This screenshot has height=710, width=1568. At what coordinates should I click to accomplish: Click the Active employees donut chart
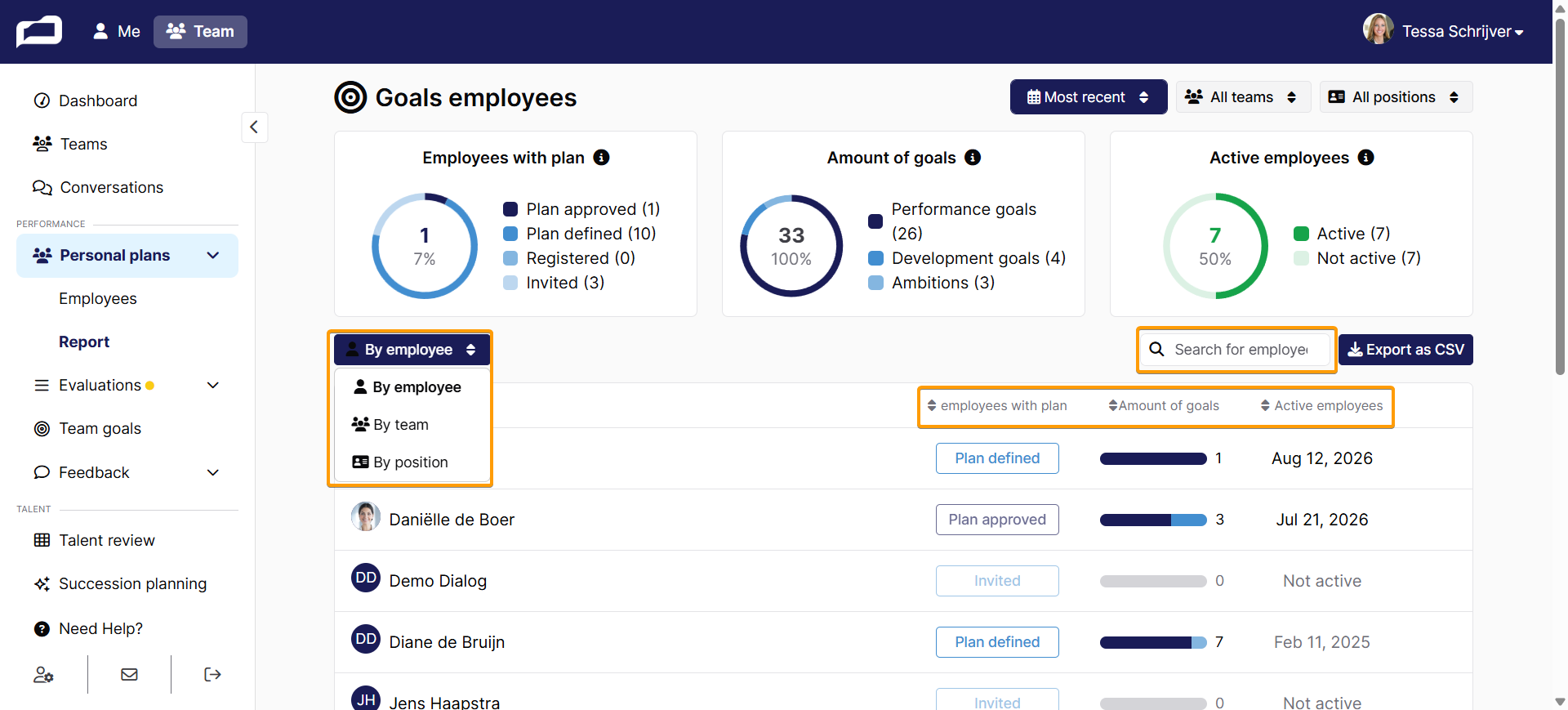point(1215,246)
